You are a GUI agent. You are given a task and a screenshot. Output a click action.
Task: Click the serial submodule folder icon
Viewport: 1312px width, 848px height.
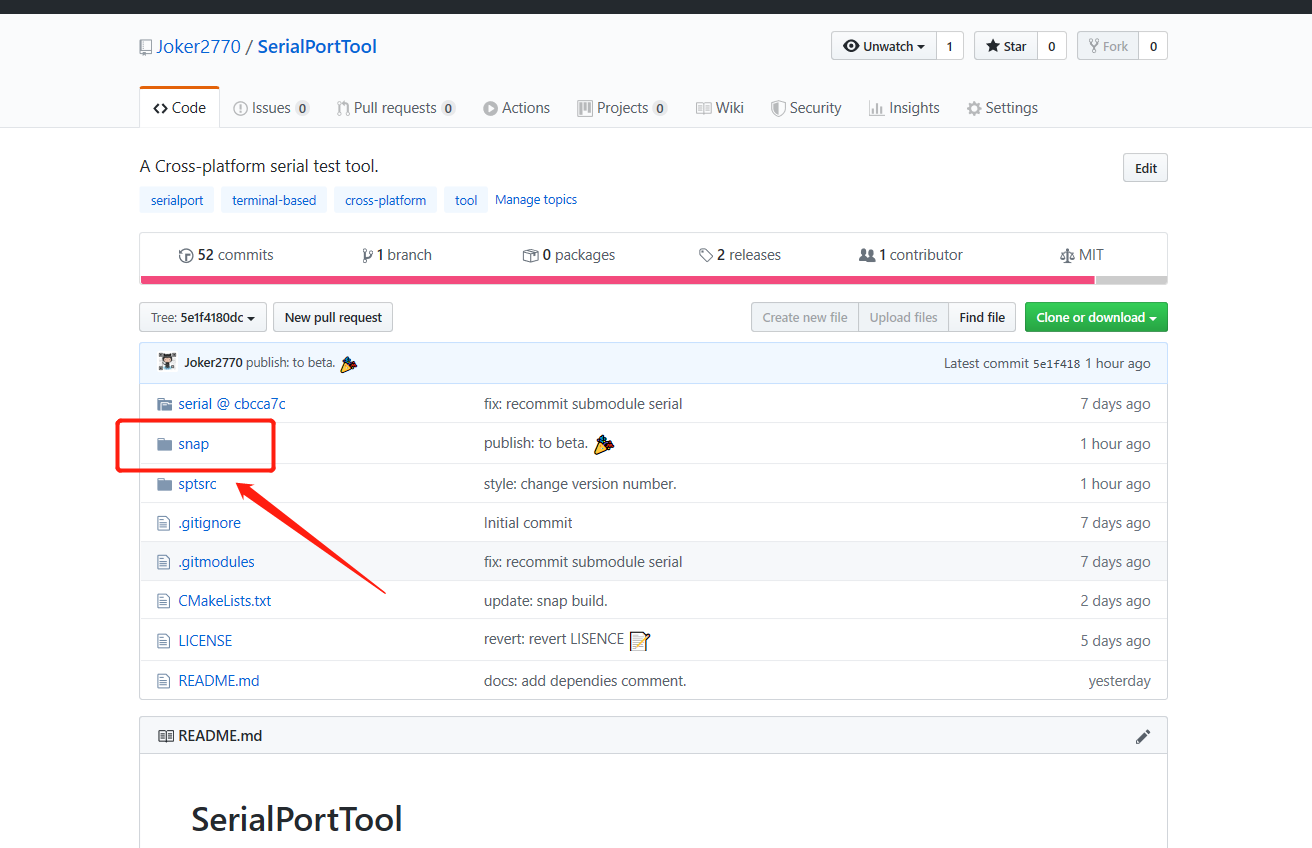(164, 404)
